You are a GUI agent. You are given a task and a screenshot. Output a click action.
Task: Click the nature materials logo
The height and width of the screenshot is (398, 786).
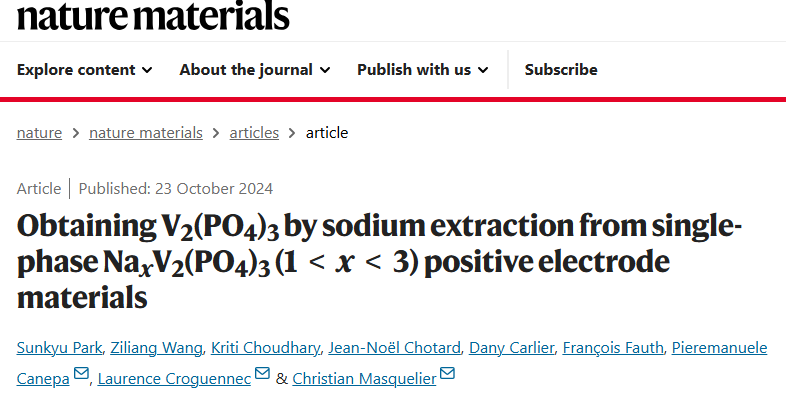click(x=153, y=15)
